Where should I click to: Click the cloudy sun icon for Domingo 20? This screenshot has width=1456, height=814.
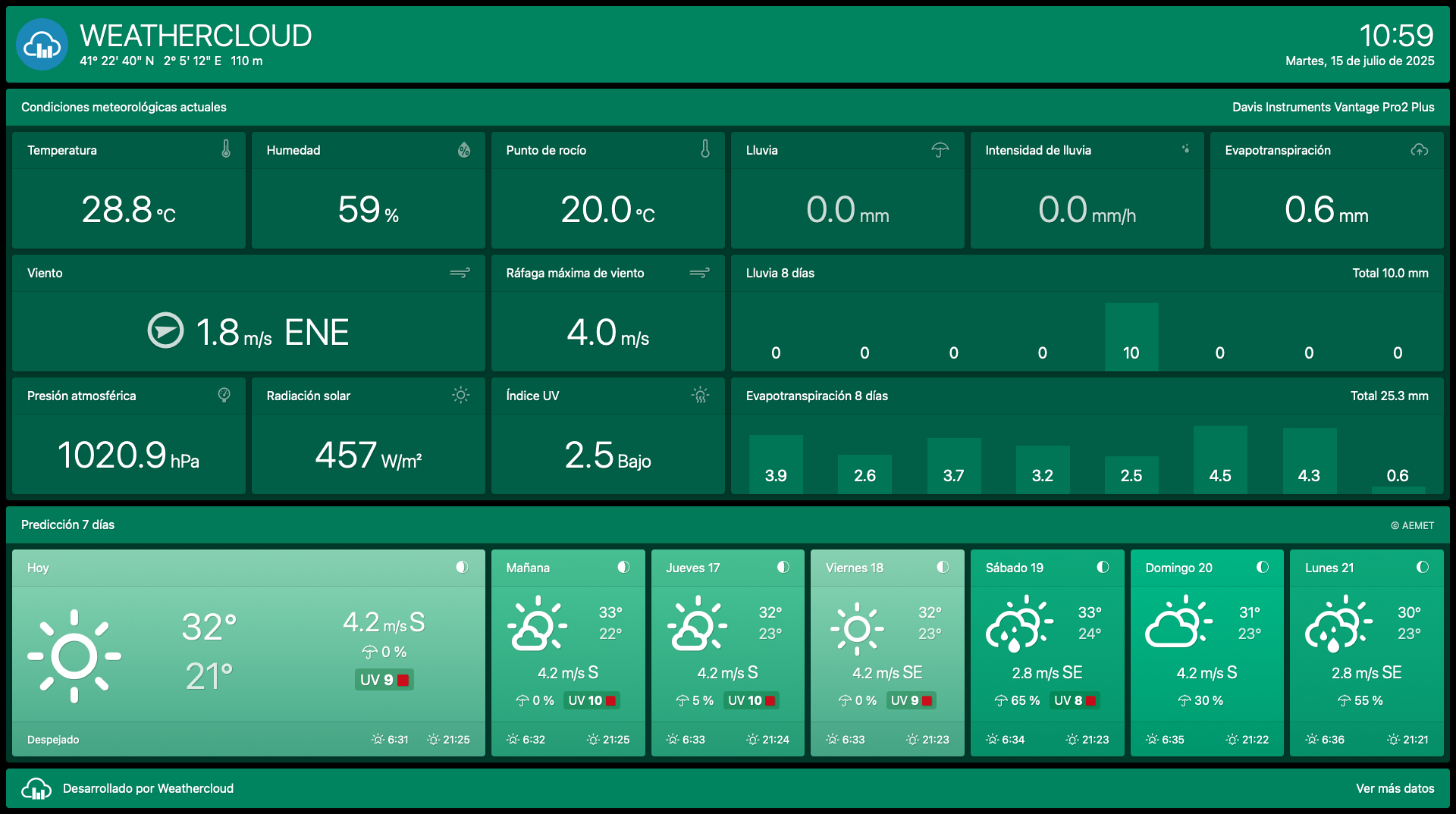[x=1178, y=622]
